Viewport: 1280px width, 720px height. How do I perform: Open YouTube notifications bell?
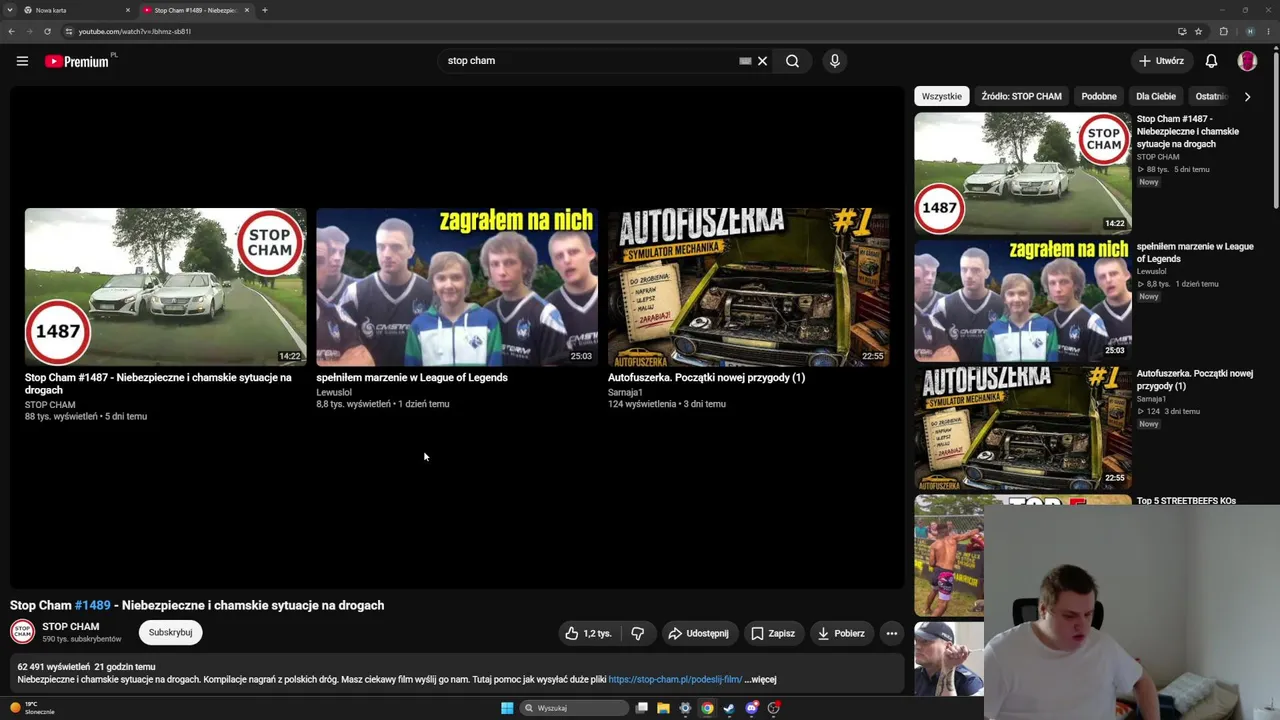click(x=1211, y=61)
